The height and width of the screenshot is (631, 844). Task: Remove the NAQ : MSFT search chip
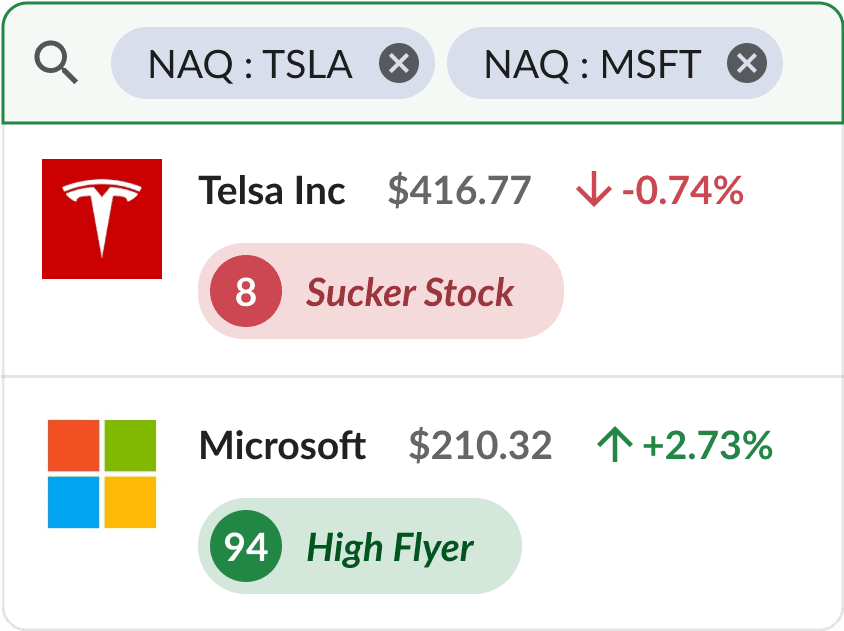click(746, 64)
